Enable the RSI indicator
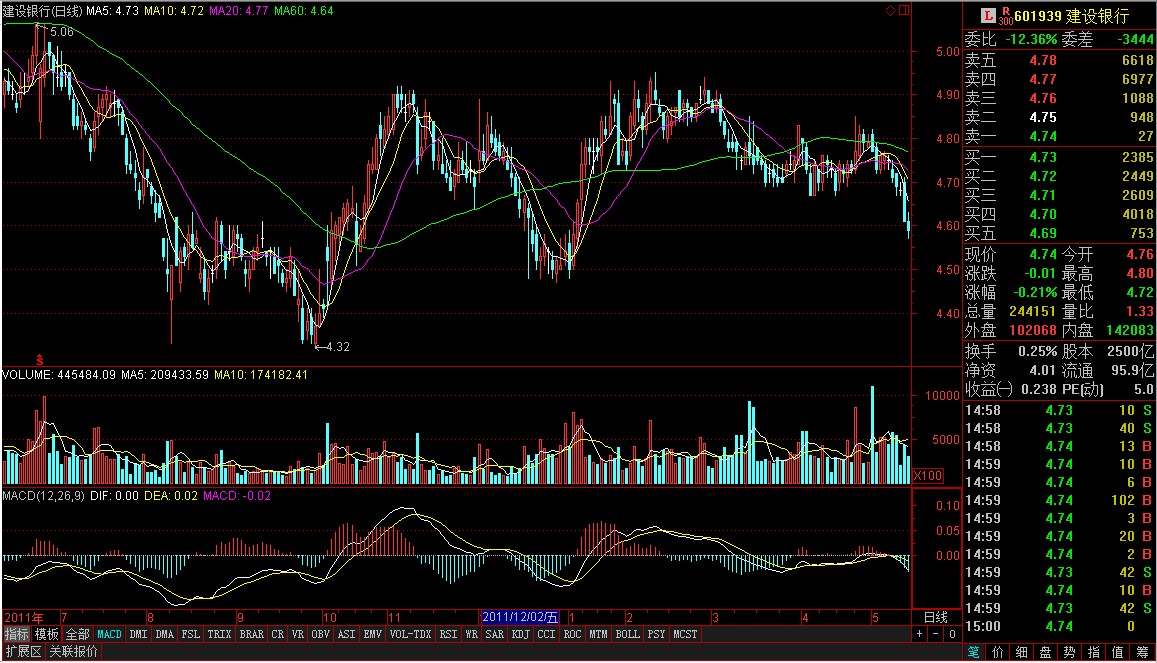This screenshot has height=663, width=1157. [x=448, y=634]
